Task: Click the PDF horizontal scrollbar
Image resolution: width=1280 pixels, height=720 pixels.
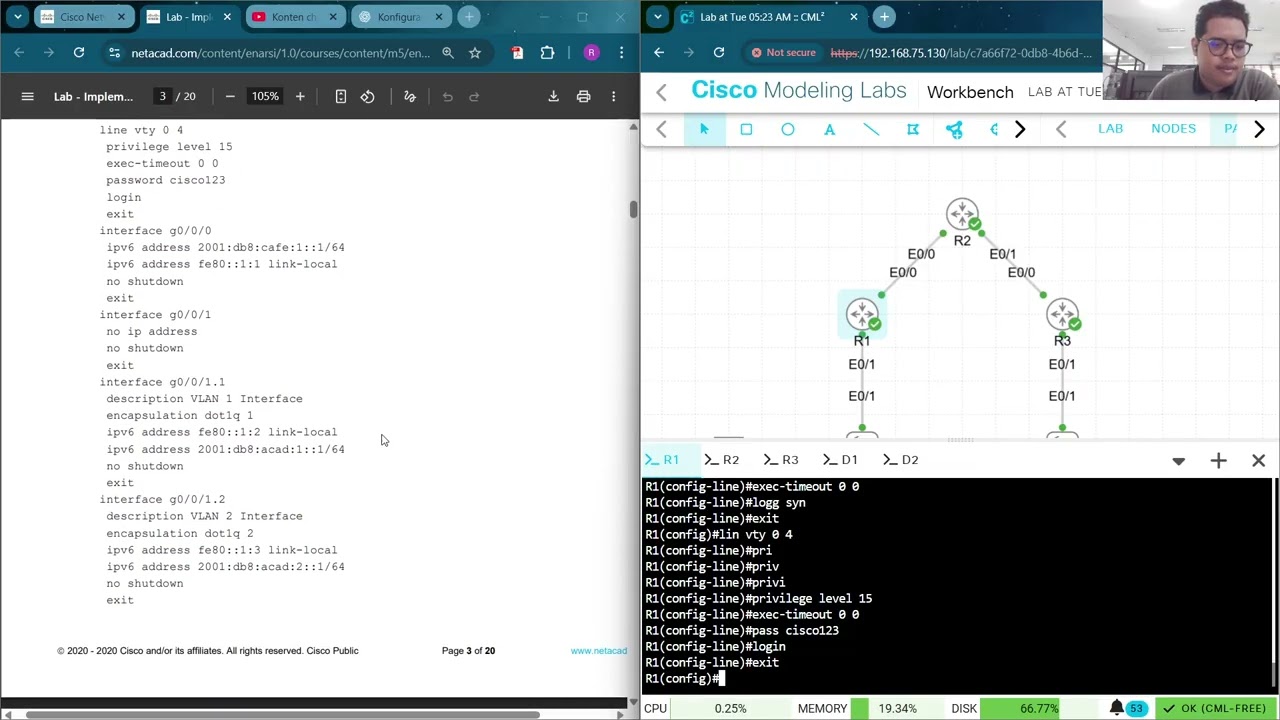Action: coord(283,714)
